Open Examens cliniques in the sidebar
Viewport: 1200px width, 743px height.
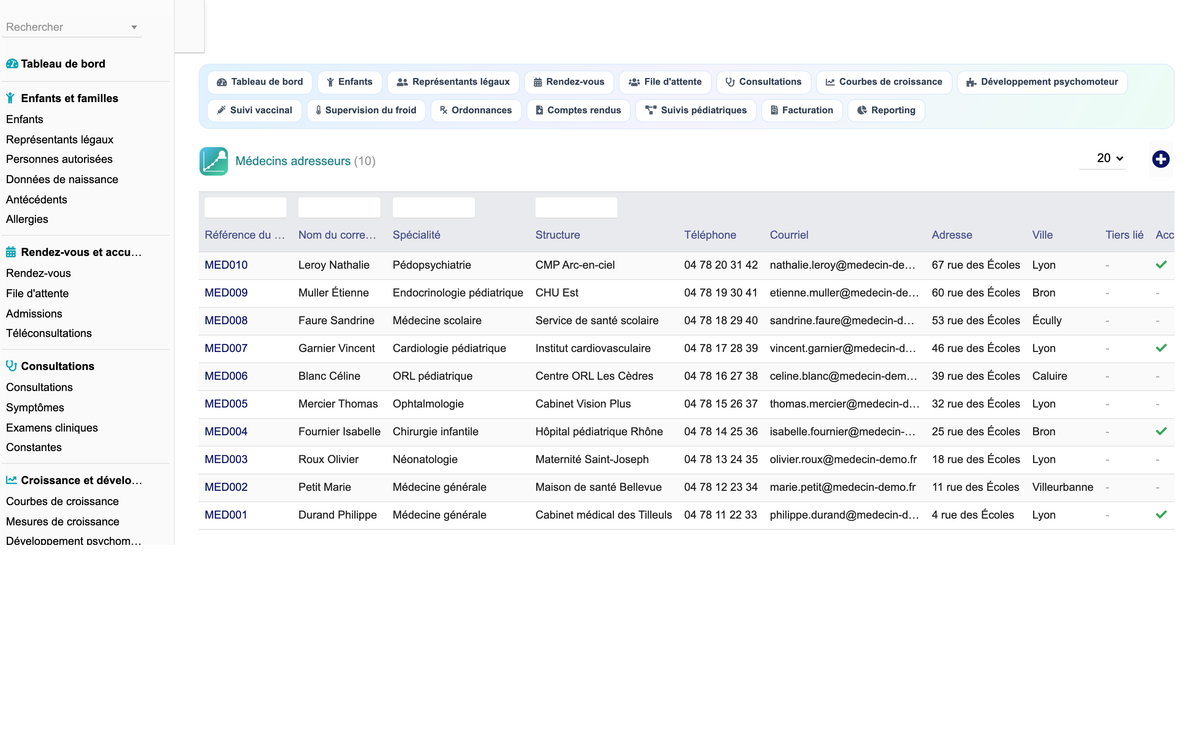pos(52,427)
